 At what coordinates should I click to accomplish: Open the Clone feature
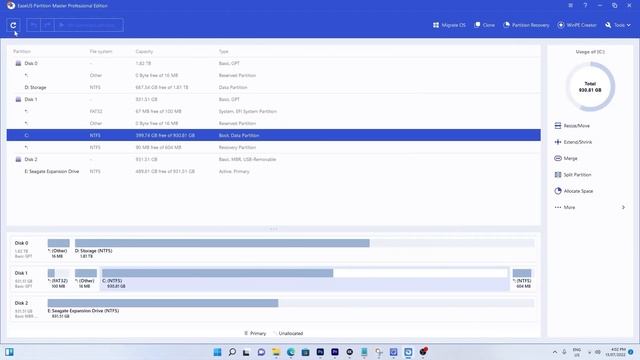click(484, 25)
